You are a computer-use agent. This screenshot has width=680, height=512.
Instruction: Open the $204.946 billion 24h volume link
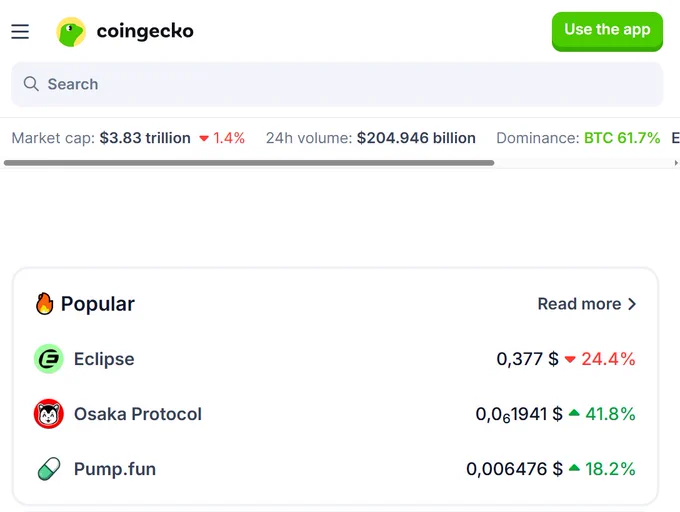[416, 138]
